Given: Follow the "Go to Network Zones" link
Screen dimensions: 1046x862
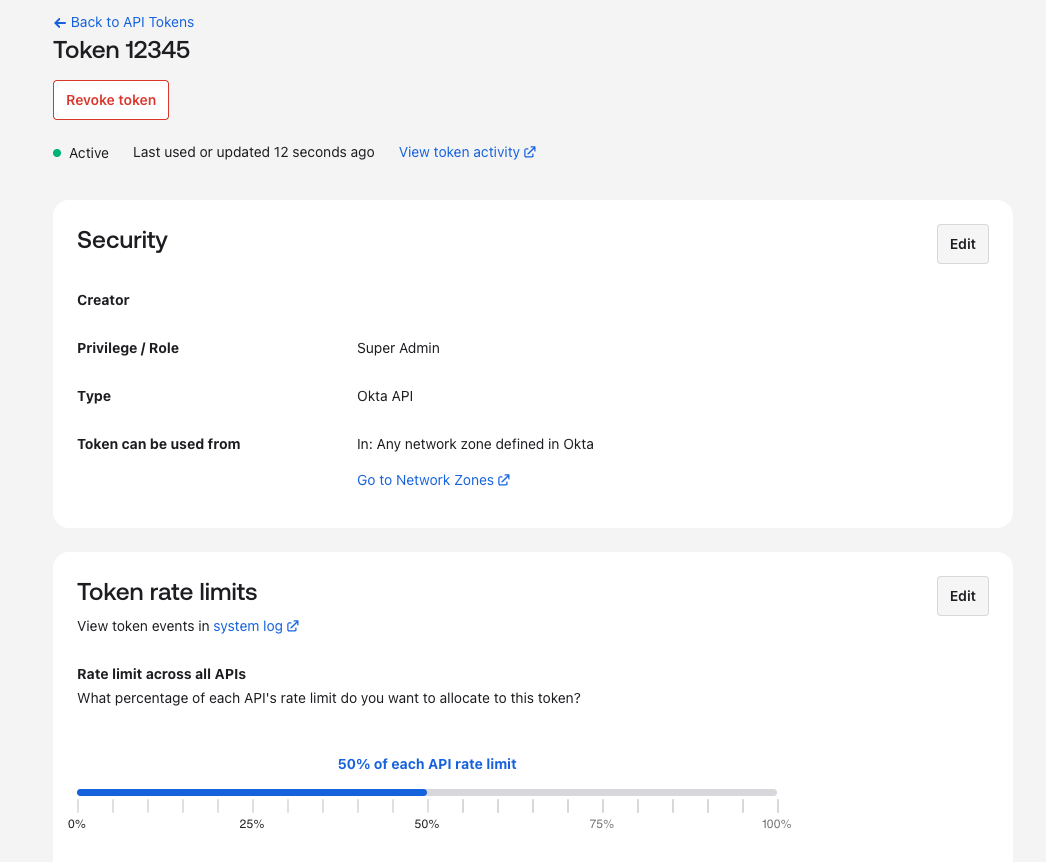Looking at the screenshot, I should pos(425,480).
